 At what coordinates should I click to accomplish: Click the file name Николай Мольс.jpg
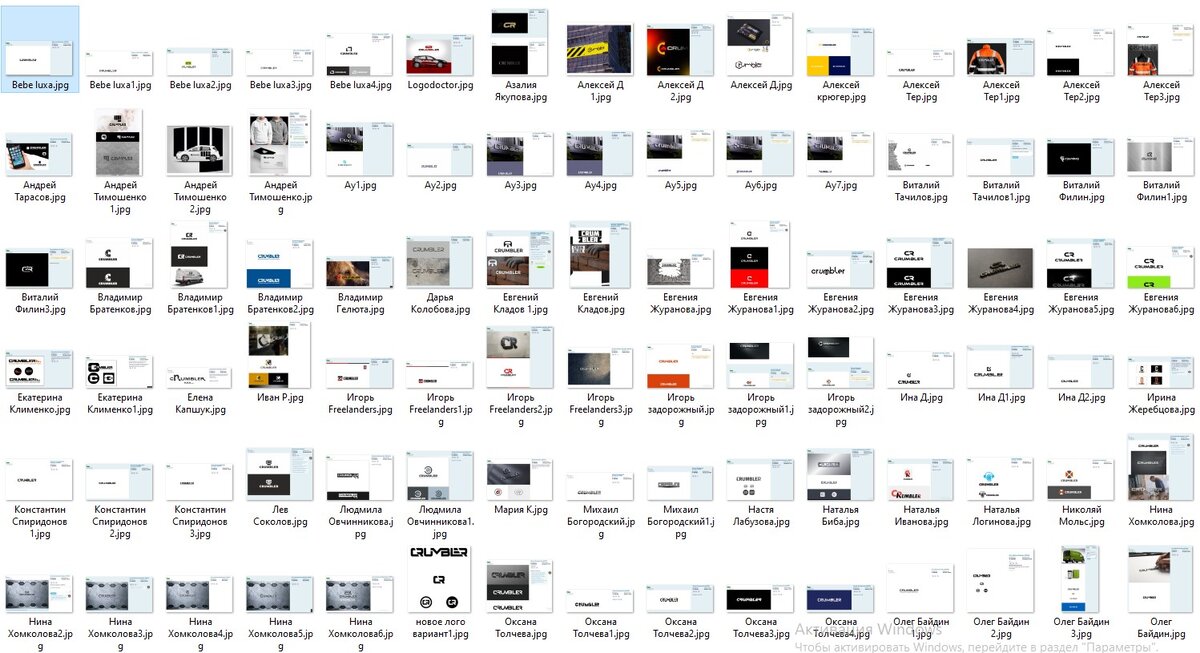point(1081,515)
